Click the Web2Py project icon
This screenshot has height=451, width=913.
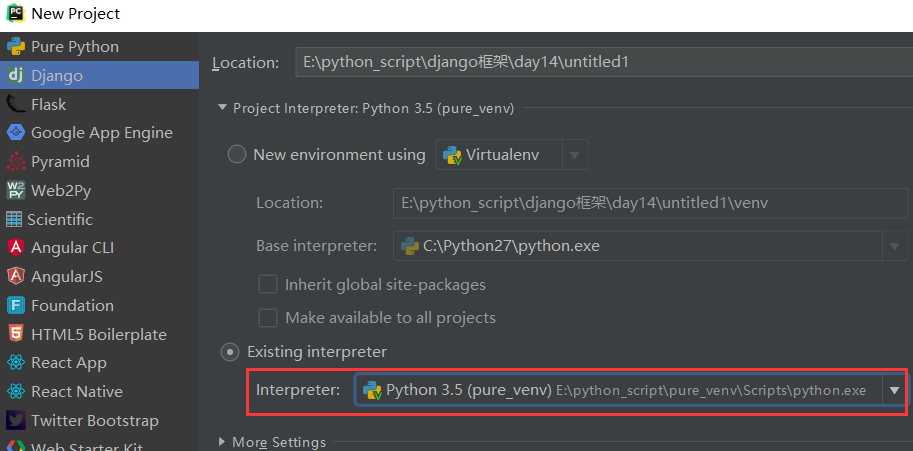15,190
